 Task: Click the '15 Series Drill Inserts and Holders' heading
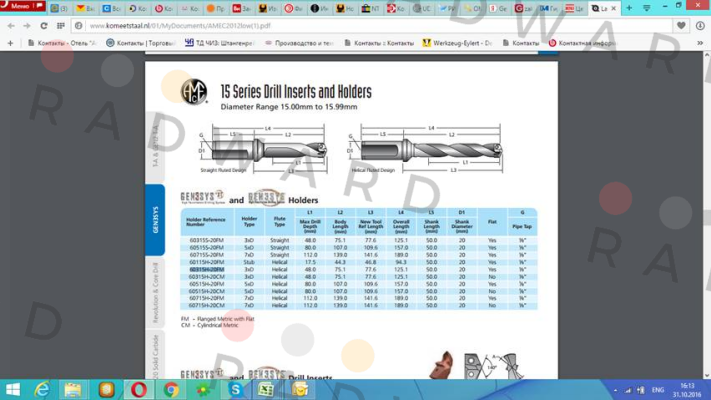click(296, 92)
